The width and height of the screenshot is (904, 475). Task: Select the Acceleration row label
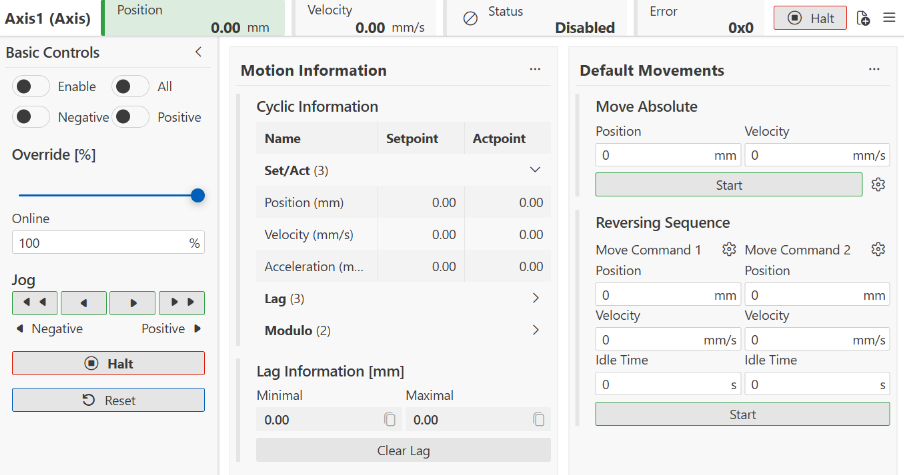pos(314,266)
